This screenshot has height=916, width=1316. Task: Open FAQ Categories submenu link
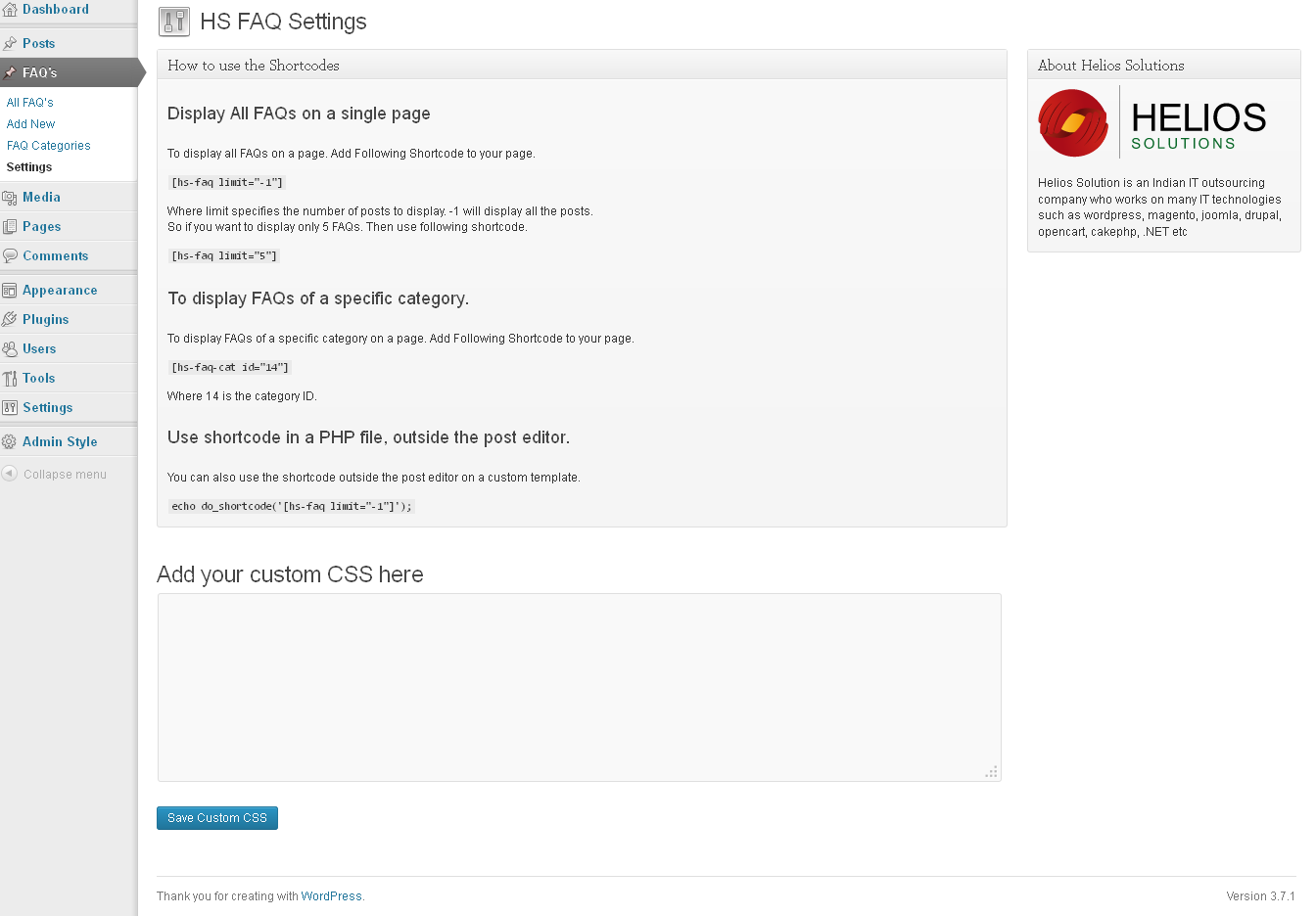click(48, 146)
